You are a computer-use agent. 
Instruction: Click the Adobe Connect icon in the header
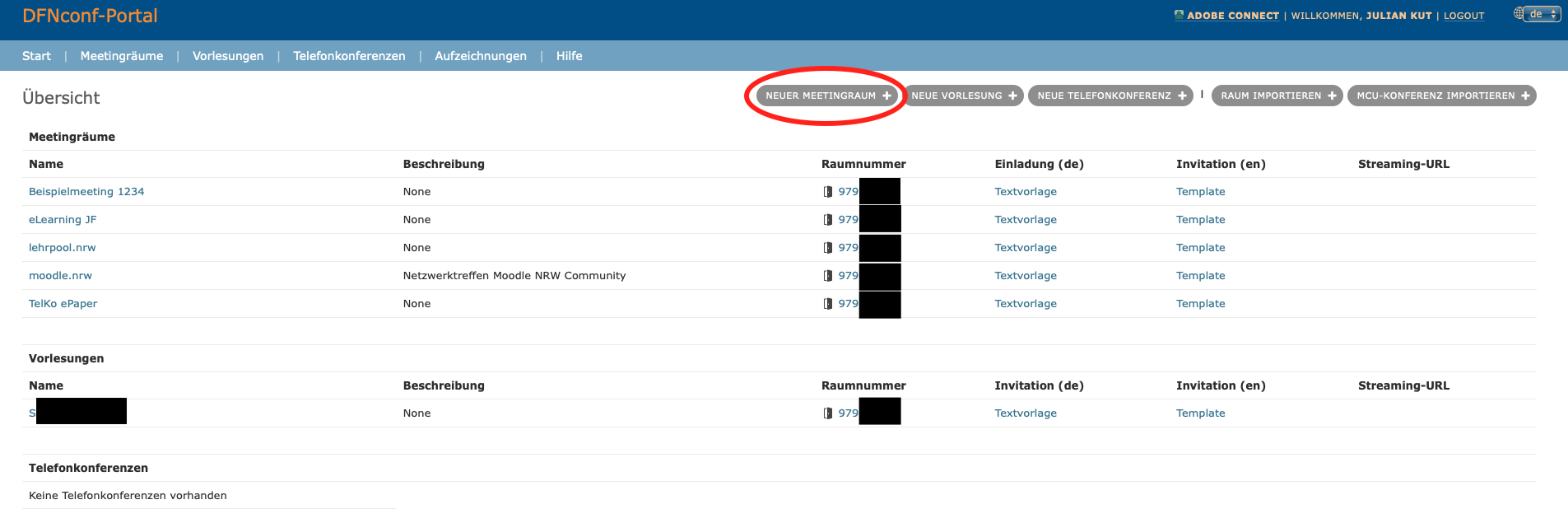1179,15
